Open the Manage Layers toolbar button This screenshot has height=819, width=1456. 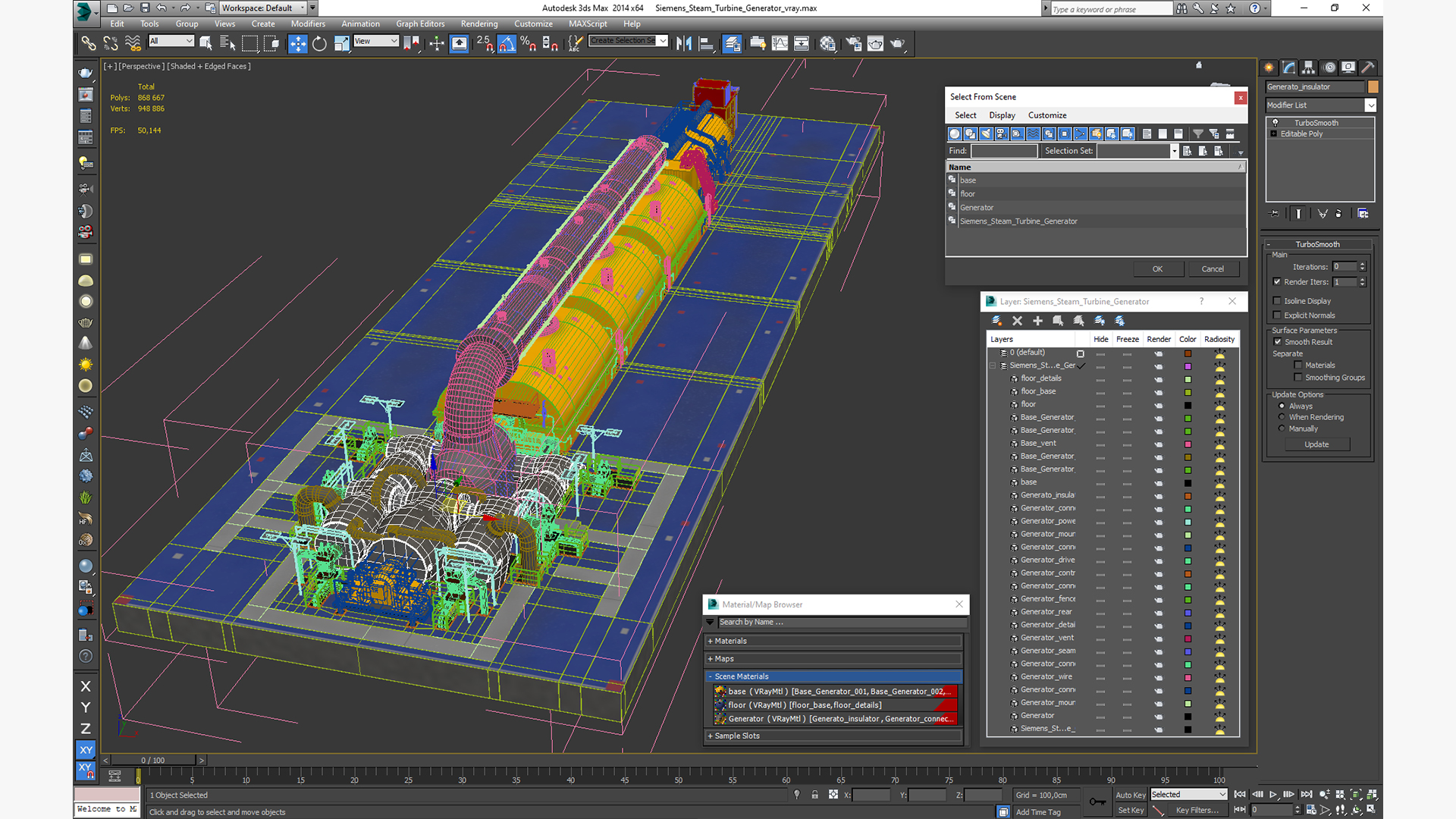732,43
